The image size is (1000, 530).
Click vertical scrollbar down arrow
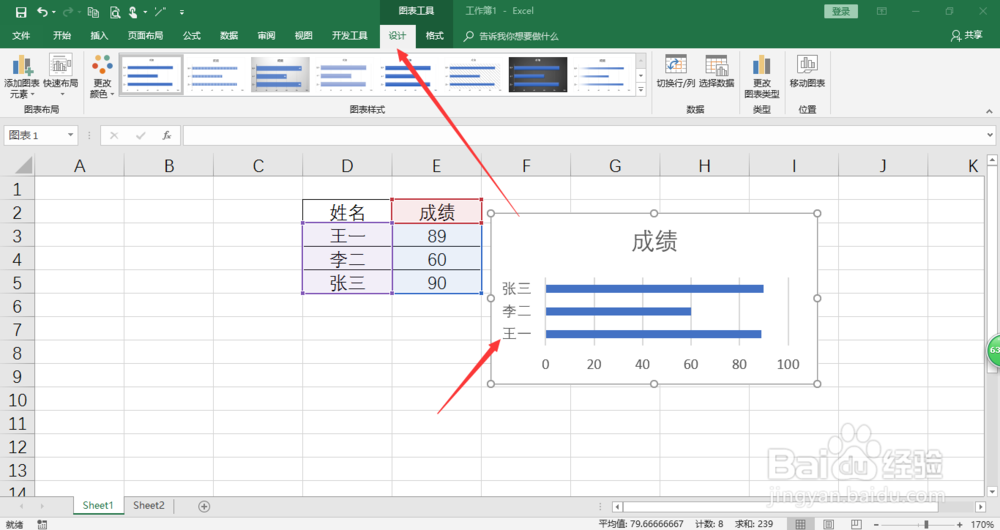pos(992,491)
